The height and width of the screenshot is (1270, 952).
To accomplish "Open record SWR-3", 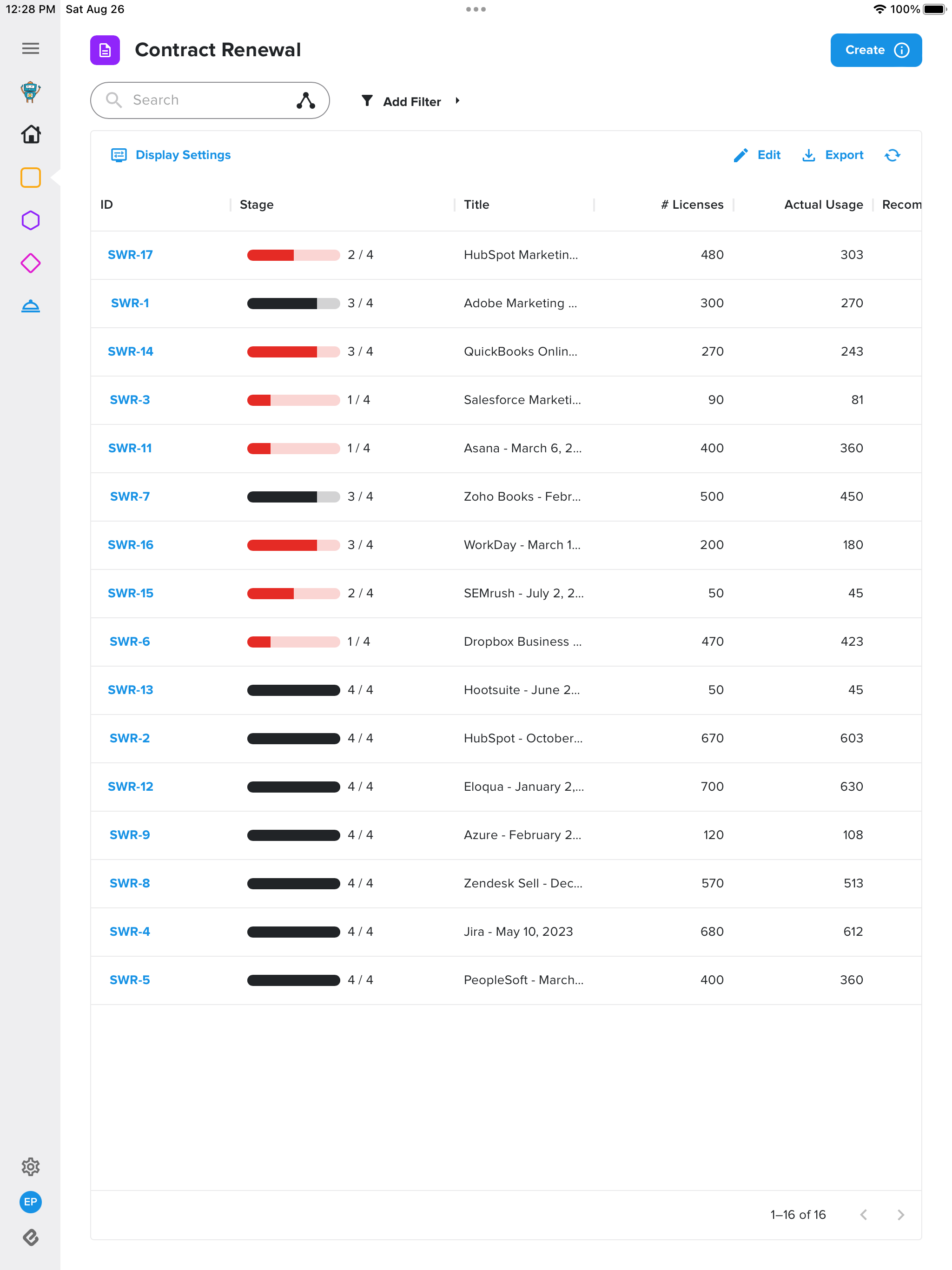I will pyautogui.click(x=130, y=400).
